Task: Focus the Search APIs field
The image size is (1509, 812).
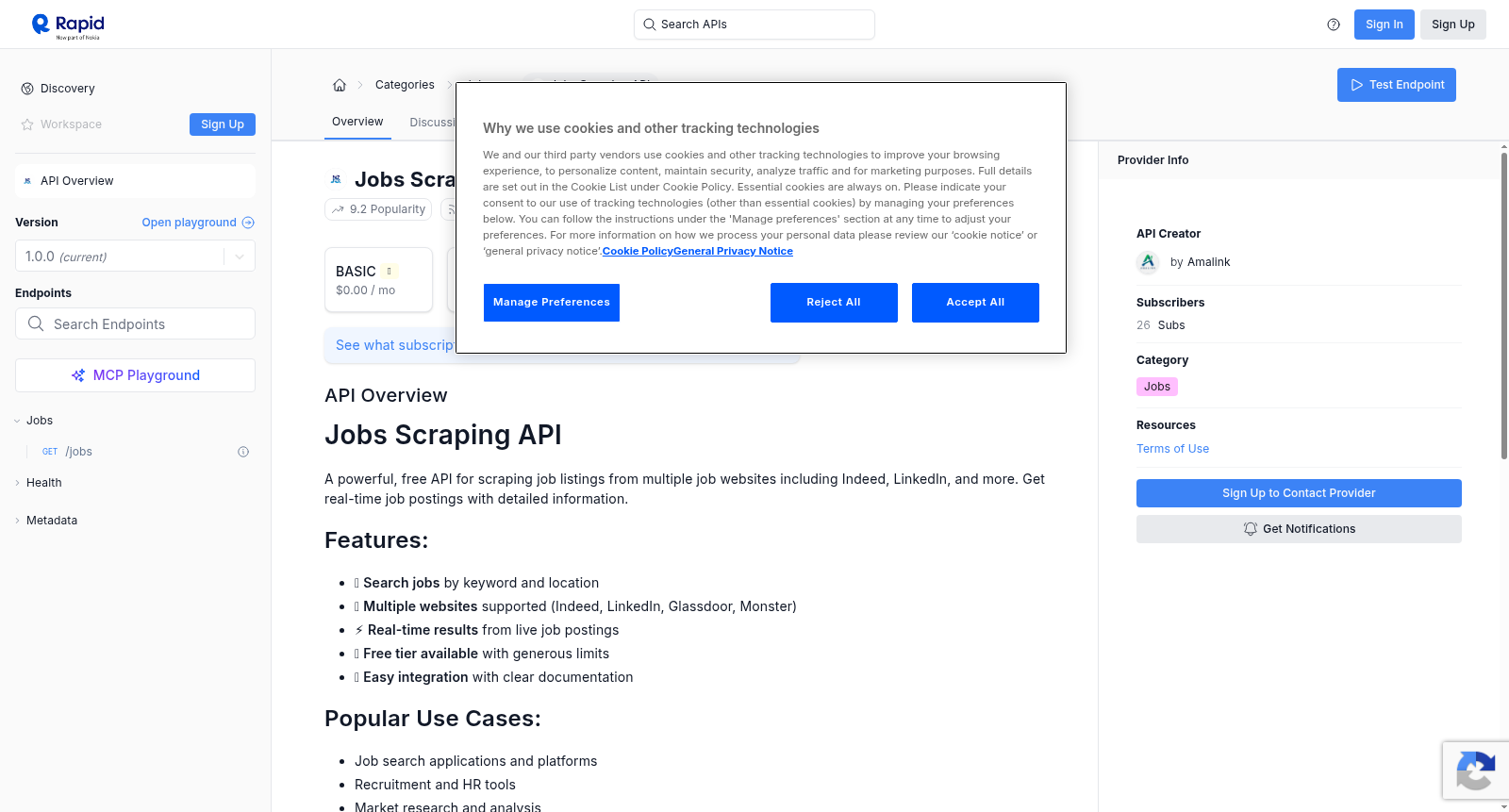Action: [754, 25]
